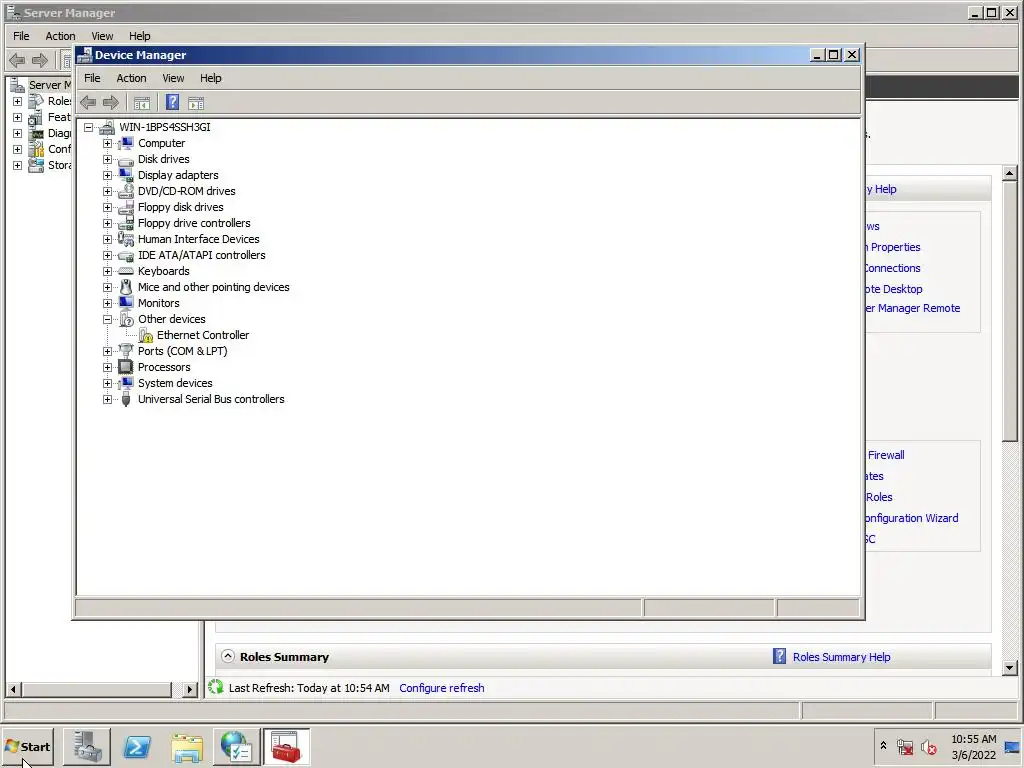Click the Firewall link in Server Manager
Image resolution: width=1024 pixels, height=768 pixels.
point(886,455)
